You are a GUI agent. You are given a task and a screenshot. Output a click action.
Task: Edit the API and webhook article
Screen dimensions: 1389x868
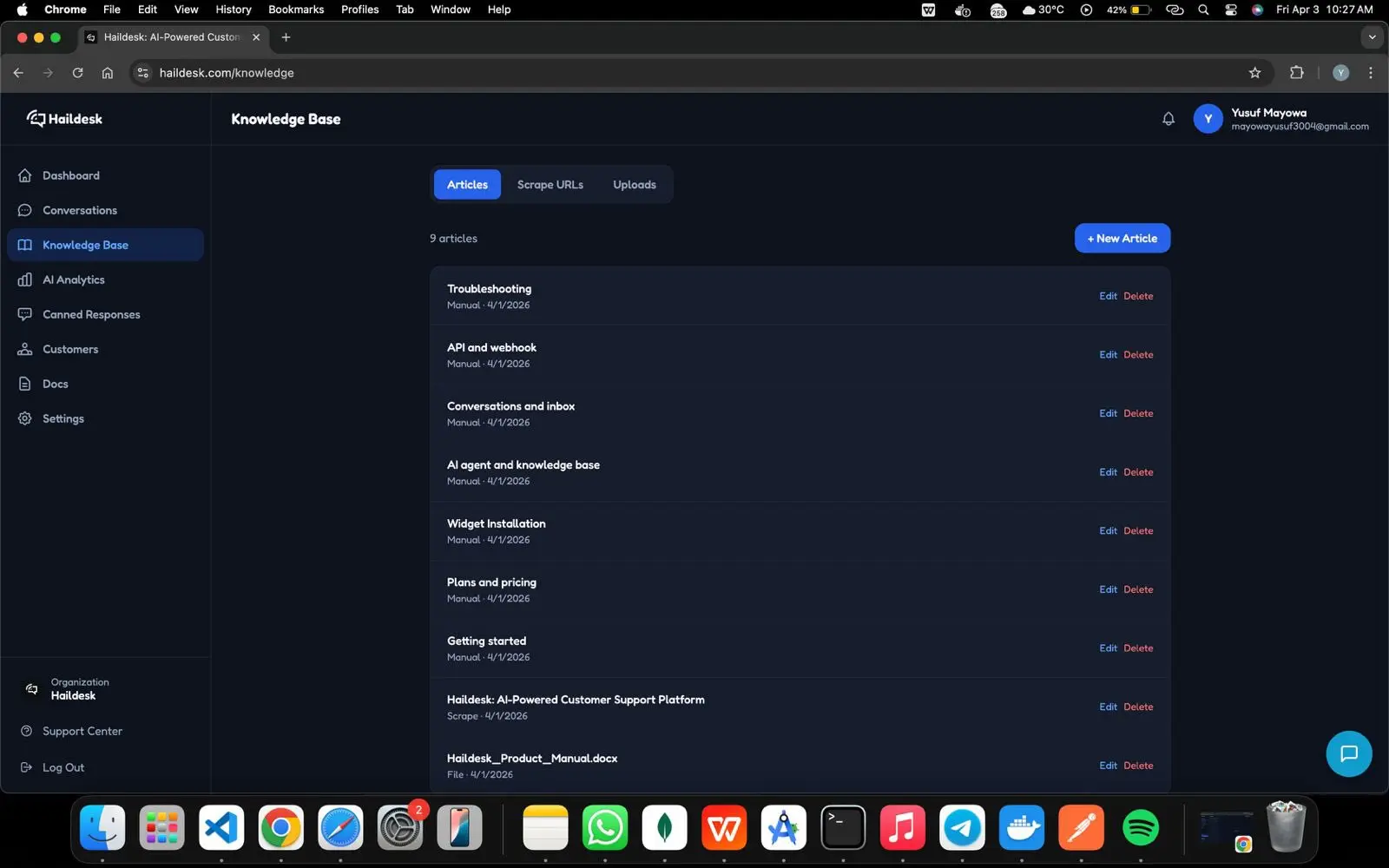coord(1108,355)
